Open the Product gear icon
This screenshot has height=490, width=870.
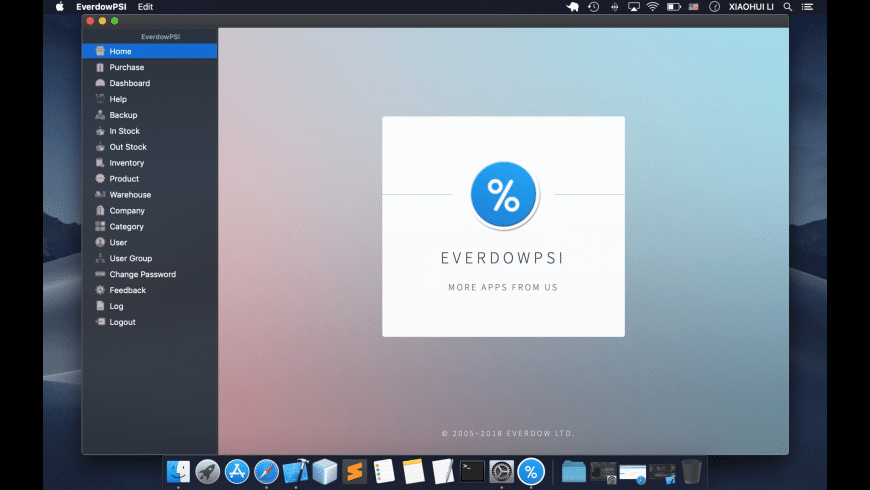click(x=100, y=179)
